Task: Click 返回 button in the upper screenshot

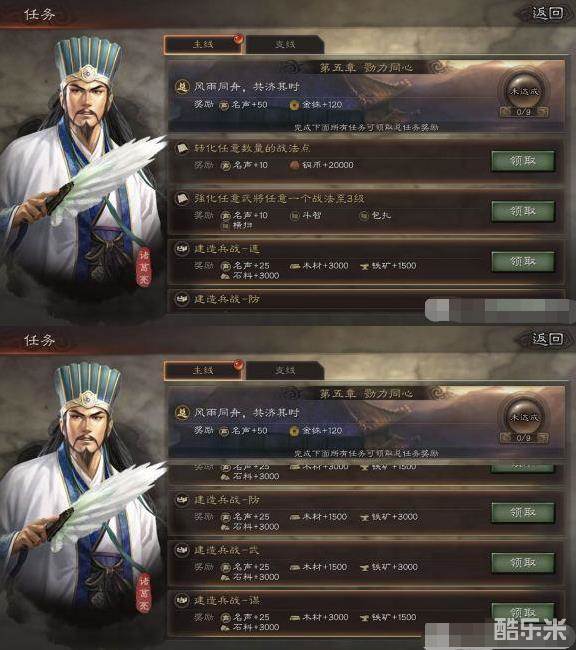Action: 547,13
